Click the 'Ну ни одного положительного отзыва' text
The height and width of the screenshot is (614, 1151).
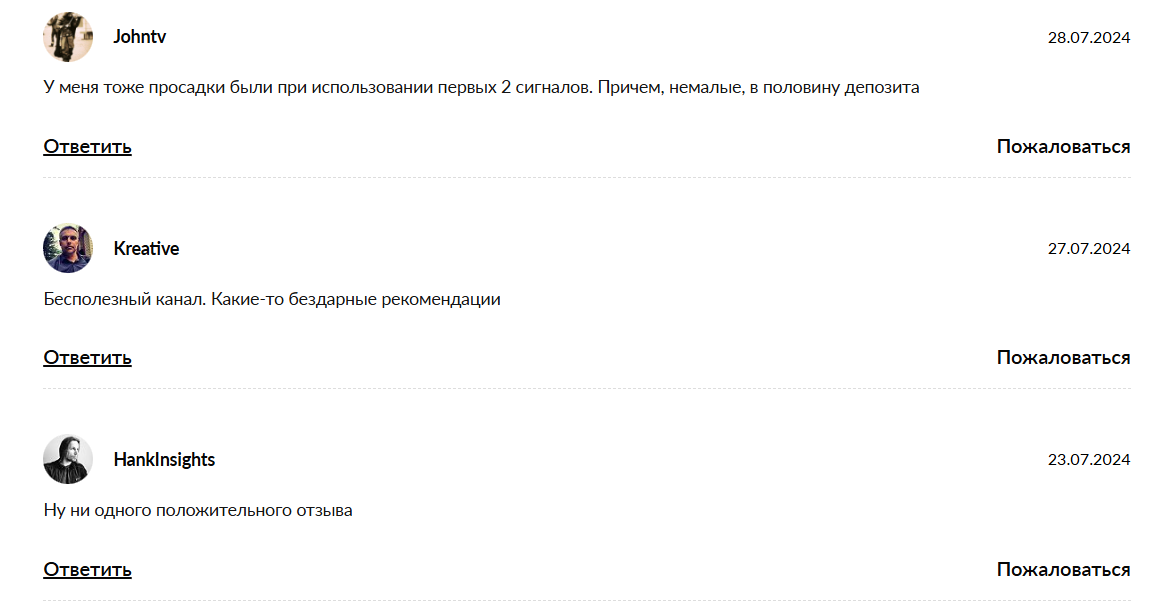coord(198,511)
